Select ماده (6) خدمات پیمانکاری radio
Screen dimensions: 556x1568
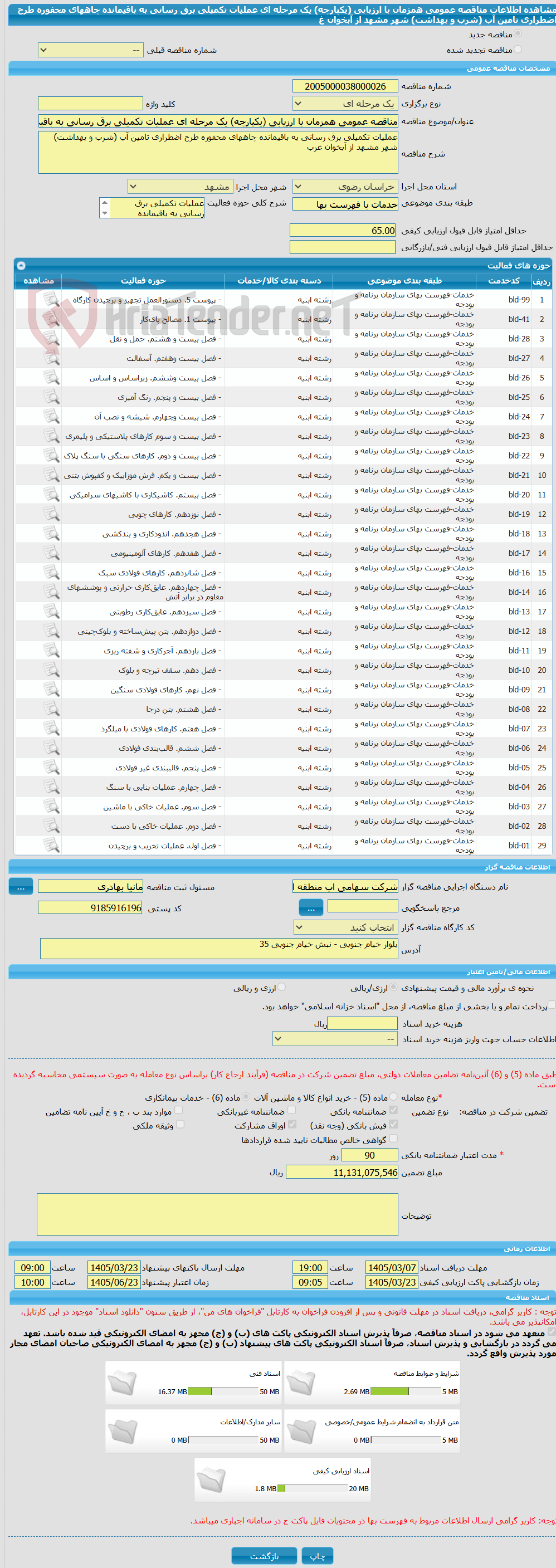click(x=246, y=1096)
